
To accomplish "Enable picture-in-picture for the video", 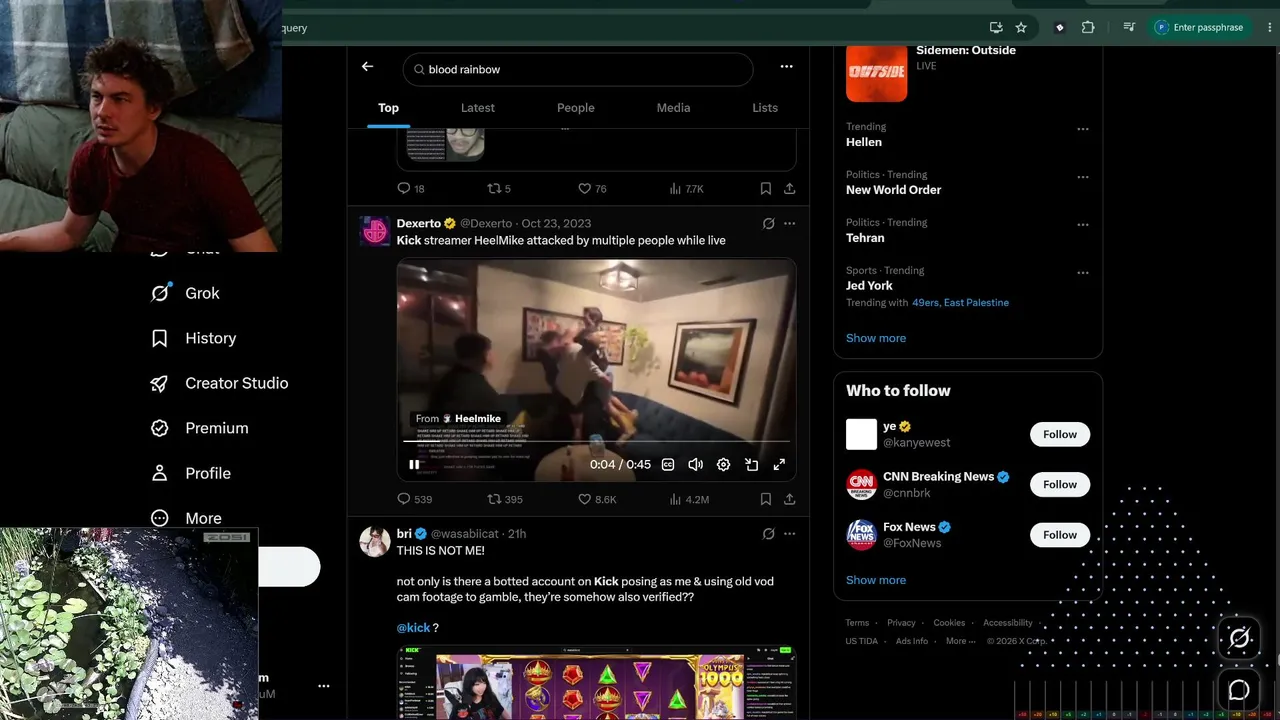I will 751,464.
